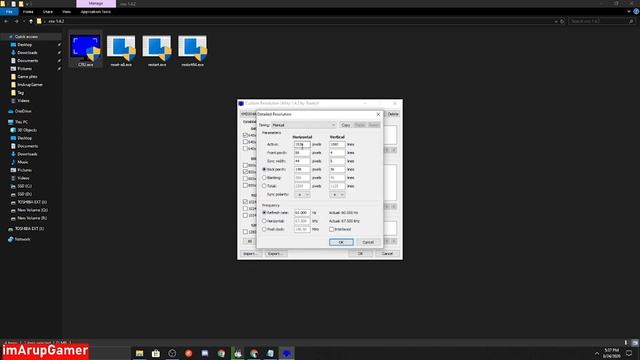
Task: Click horizontal Active pixels field
Action: (x=302, y=144)
